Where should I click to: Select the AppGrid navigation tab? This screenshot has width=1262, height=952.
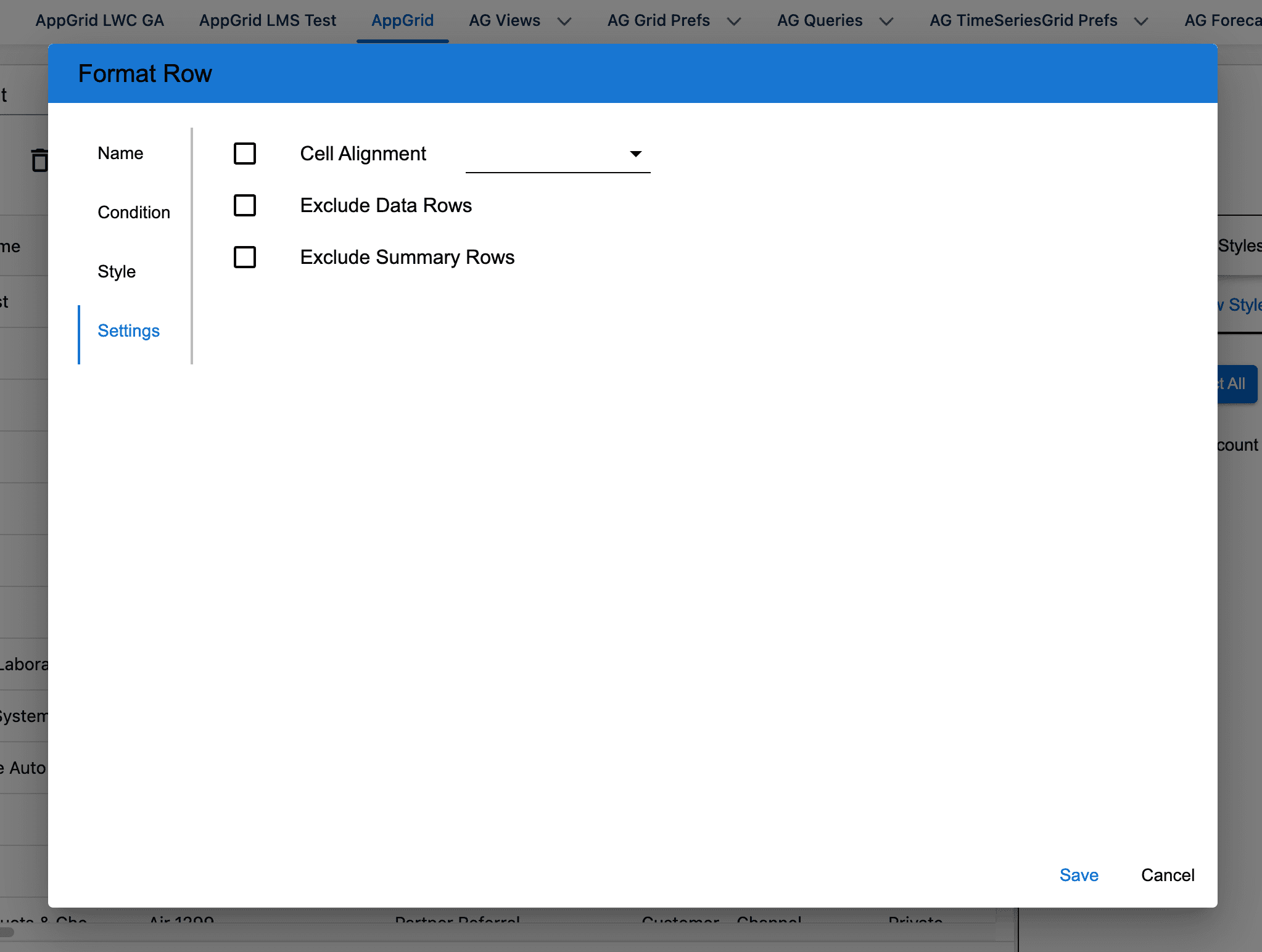coord(402,20)
